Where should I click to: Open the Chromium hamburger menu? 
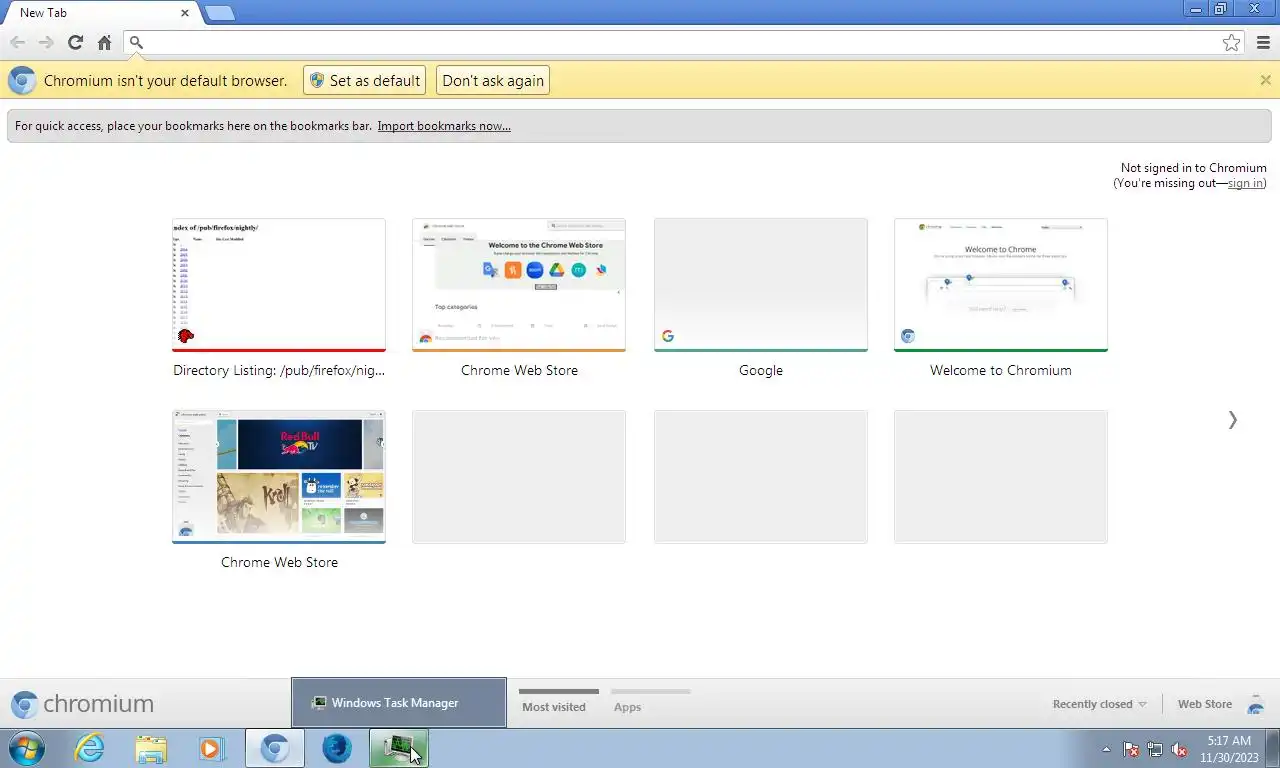(1263, 42)
